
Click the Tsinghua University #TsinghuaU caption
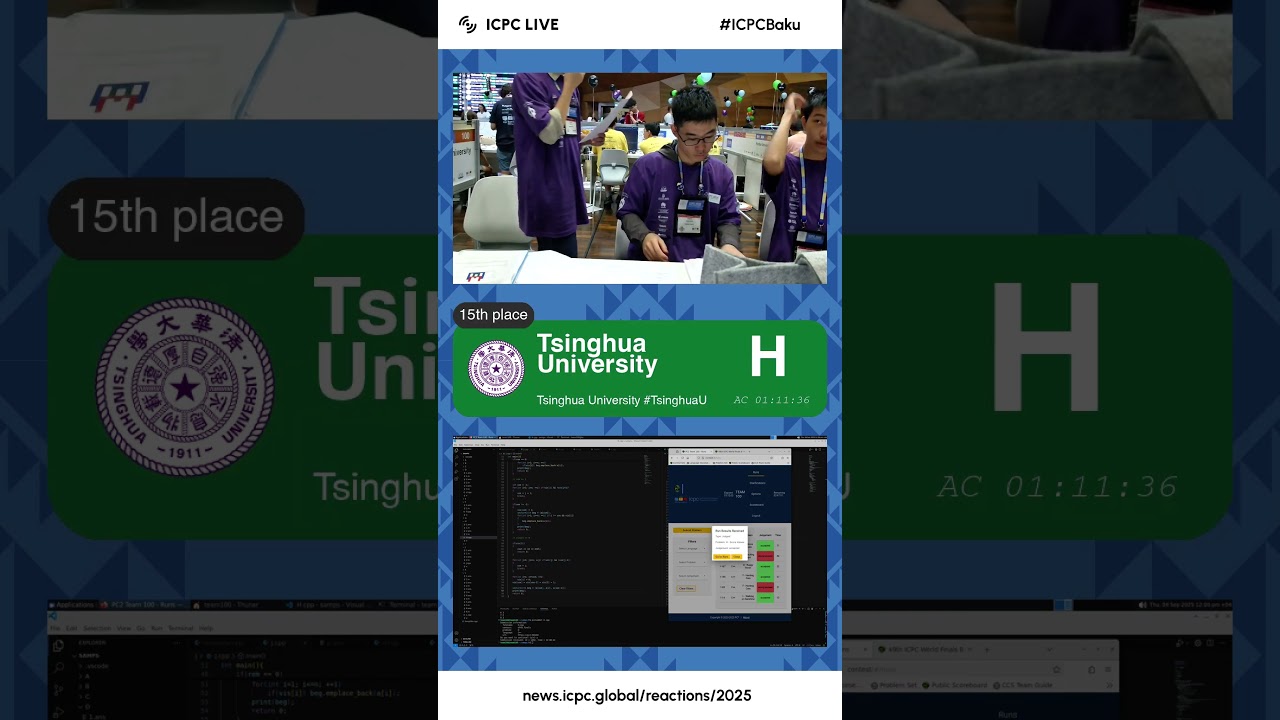[x=622, y=400]
